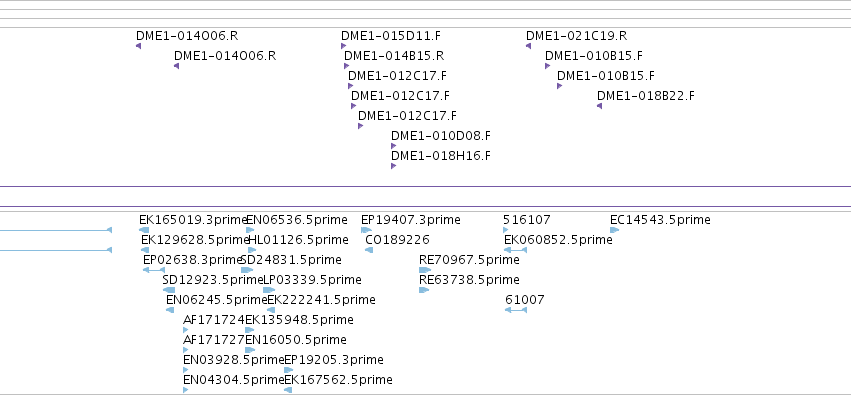This screenshot has height=395, width=851.
Task: Click the arrow glyph under EK167562.5prime
Action: pos(288,390)
